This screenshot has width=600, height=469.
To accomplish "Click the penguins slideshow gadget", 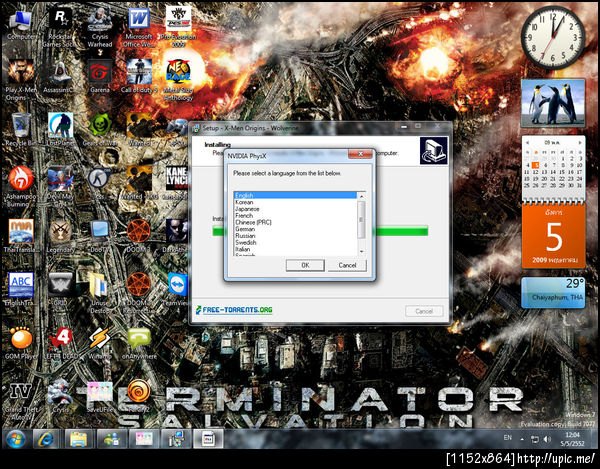I will [553, 103].
